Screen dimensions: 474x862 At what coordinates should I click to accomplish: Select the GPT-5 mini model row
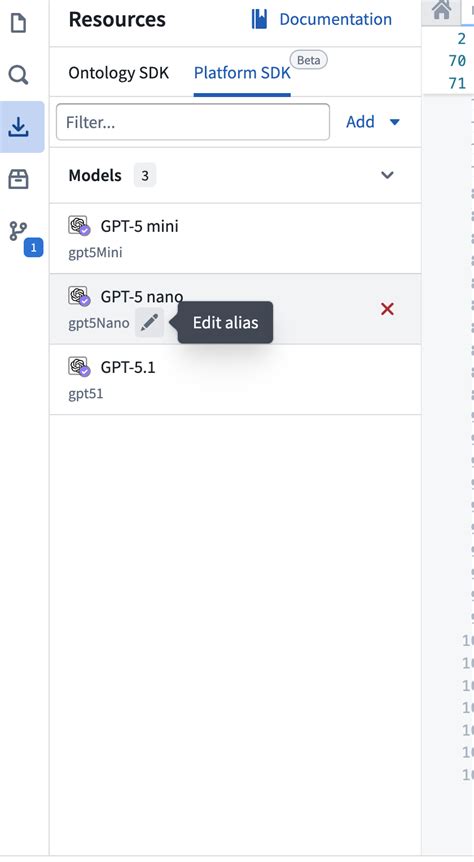[235, 239]
